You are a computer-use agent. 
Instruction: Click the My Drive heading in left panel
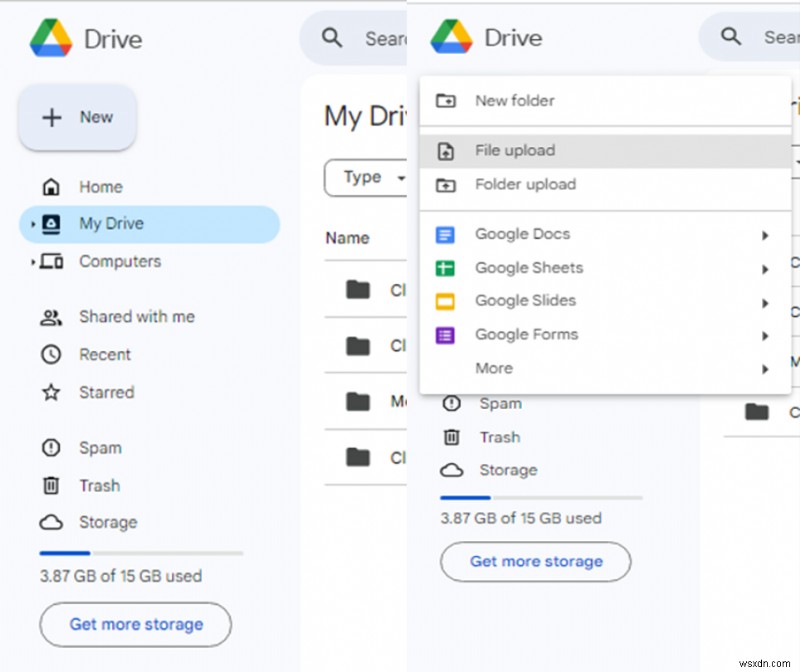pos(365,116)
